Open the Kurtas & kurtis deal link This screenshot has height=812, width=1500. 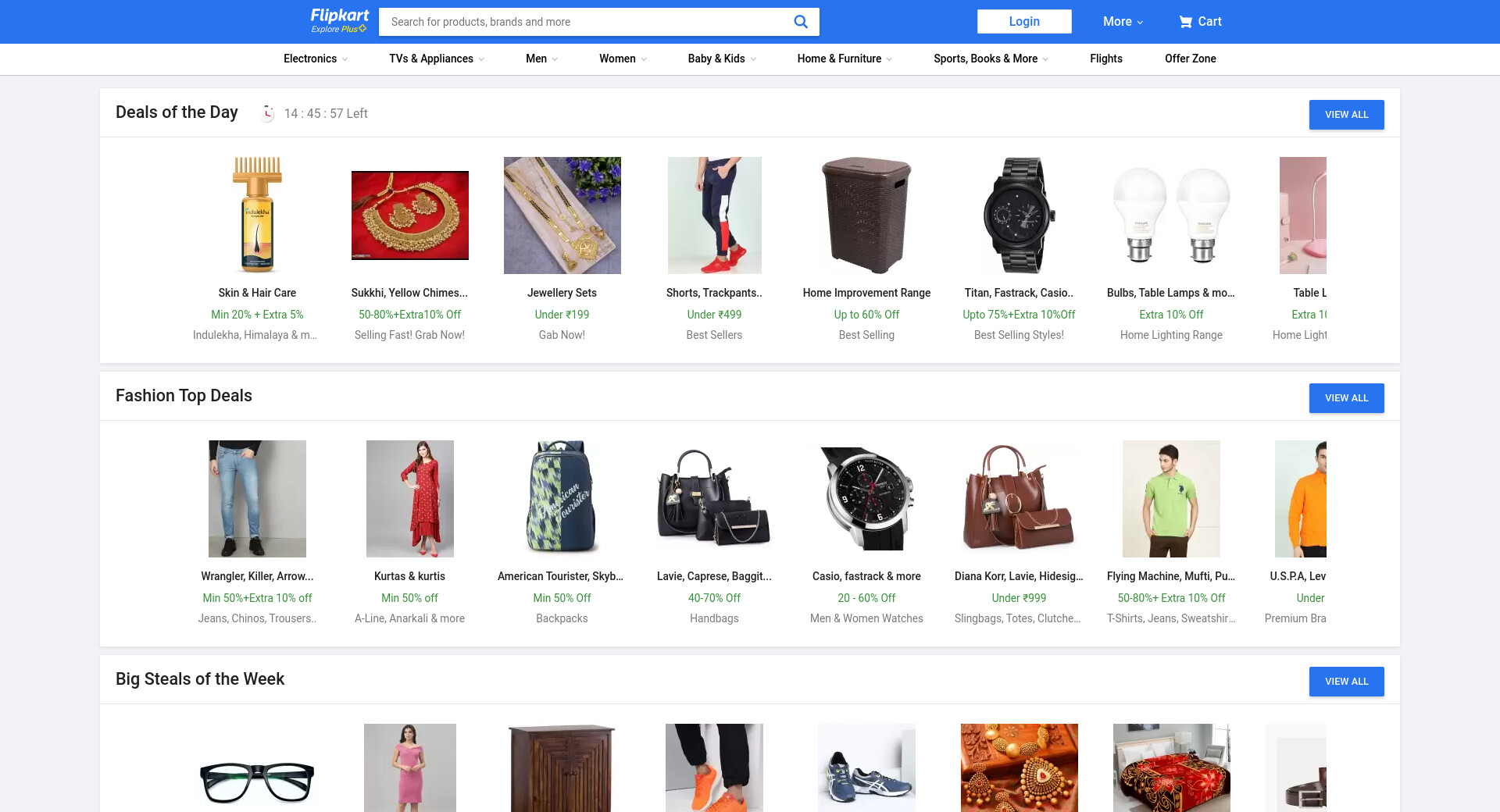[x=409, y=576]
